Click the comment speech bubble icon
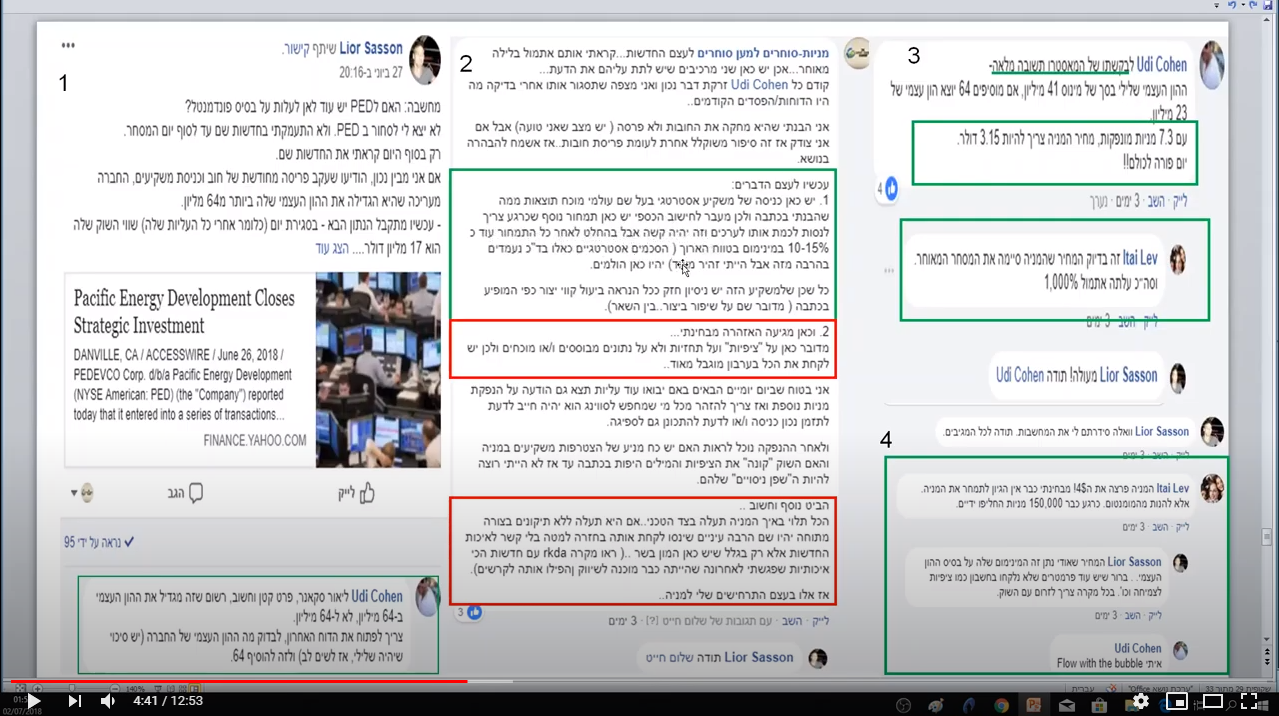 [x=196, y=493]
